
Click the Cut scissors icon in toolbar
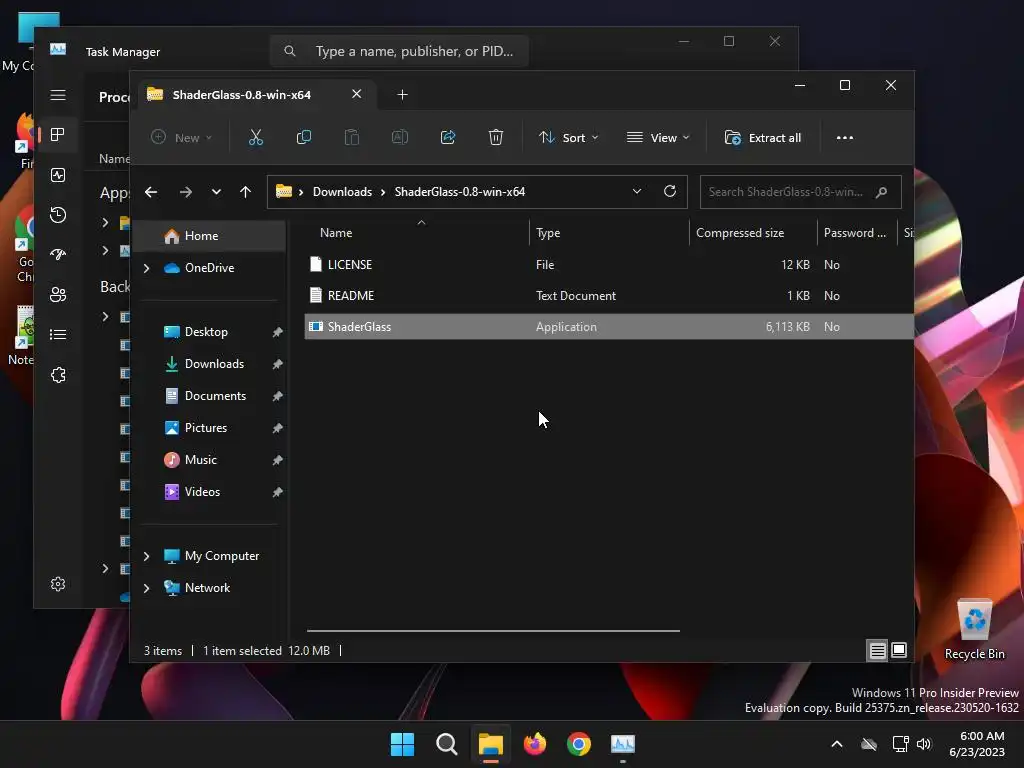tap(255, 138)
